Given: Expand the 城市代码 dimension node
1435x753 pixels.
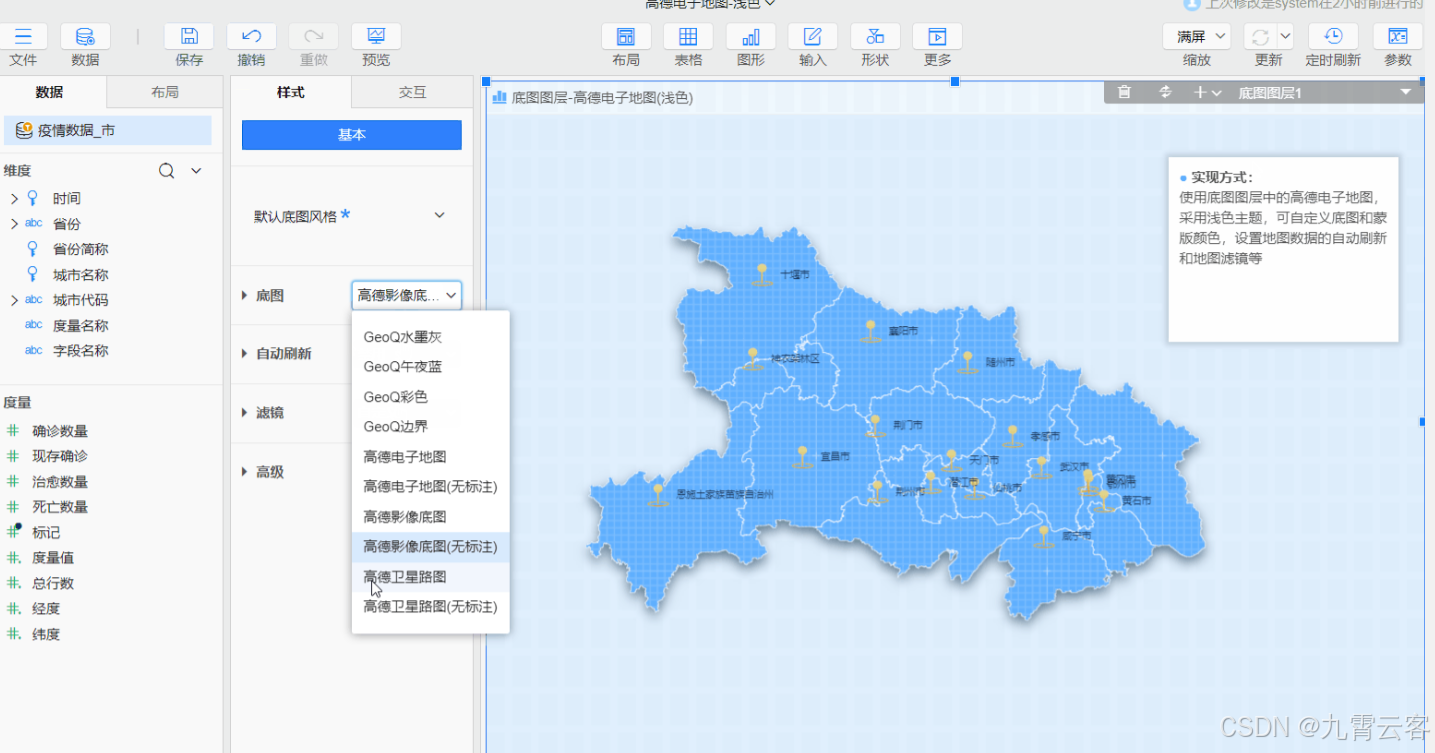Looking at the screenshot, I should point(14,300).
